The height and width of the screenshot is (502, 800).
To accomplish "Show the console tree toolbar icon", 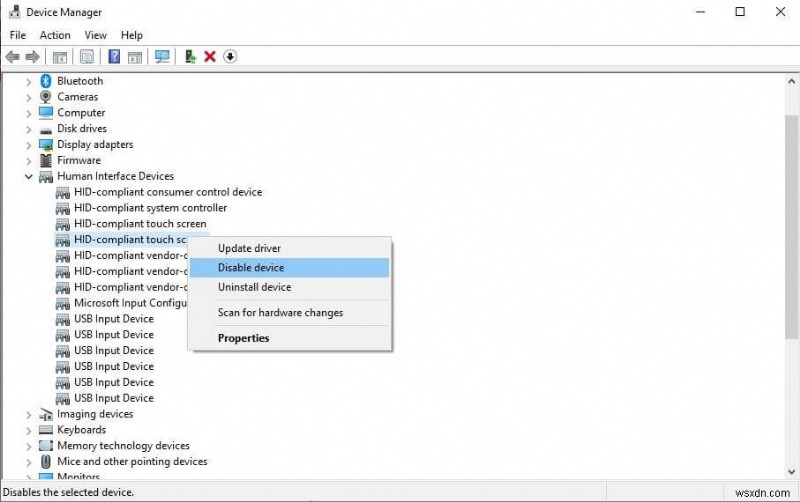I will (x=60, y=57).
